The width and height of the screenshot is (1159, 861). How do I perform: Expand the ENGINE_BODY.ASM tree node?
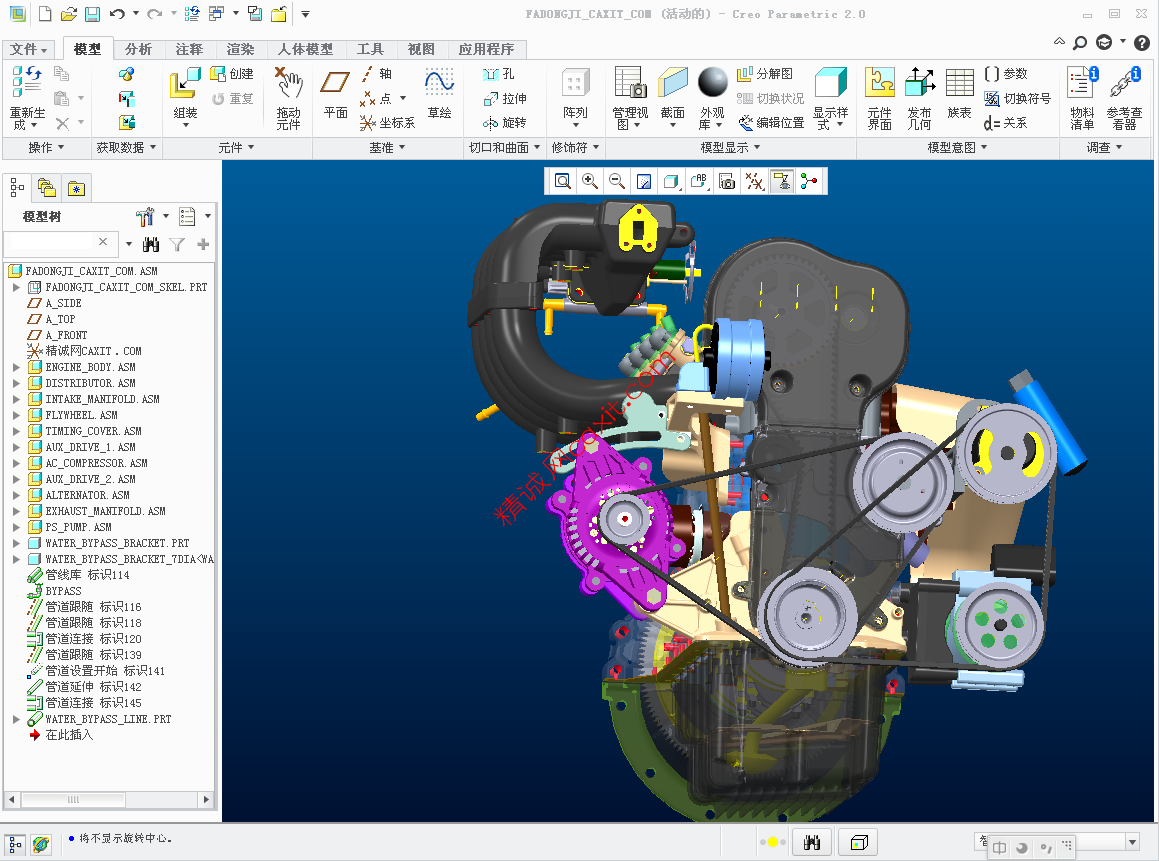16,367
